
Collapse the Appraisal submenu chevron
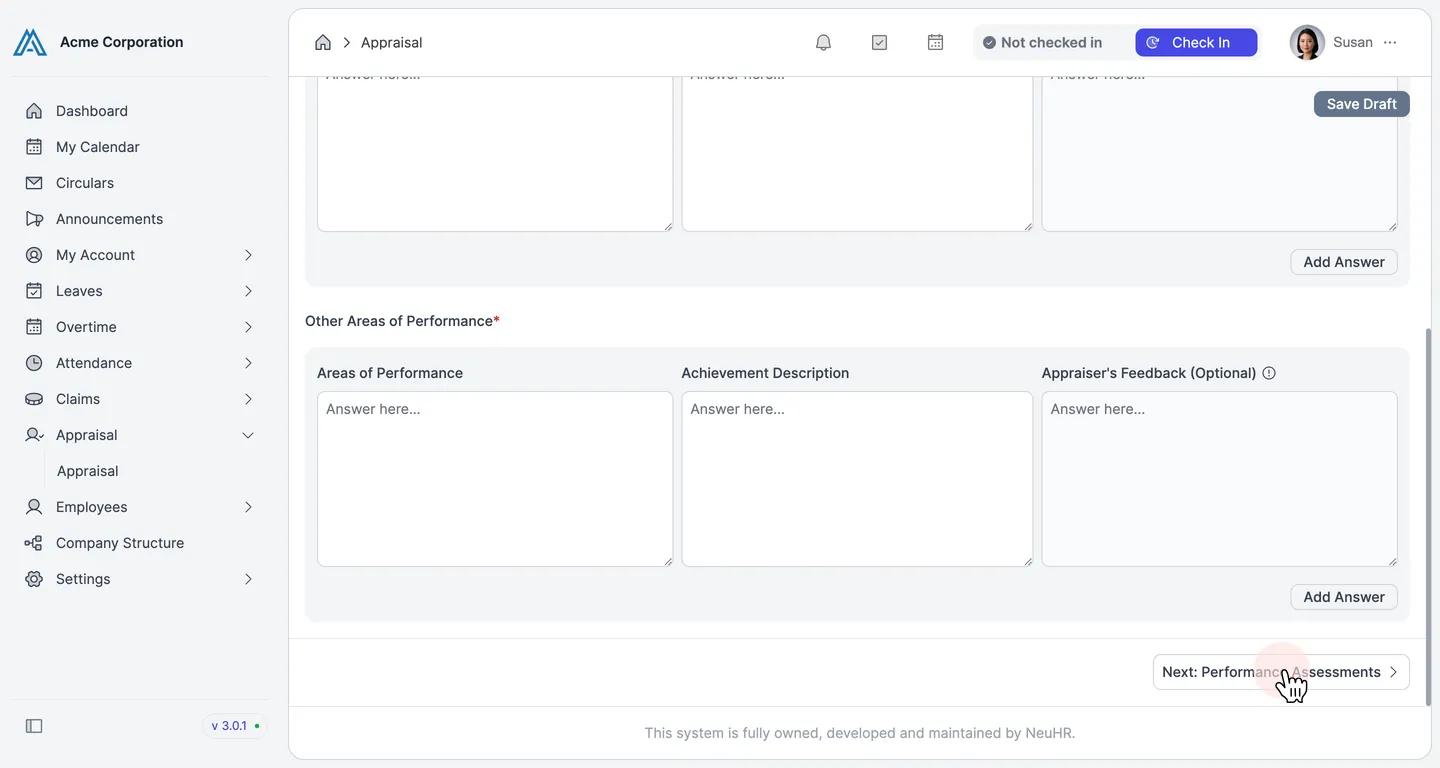pos(248,435)
